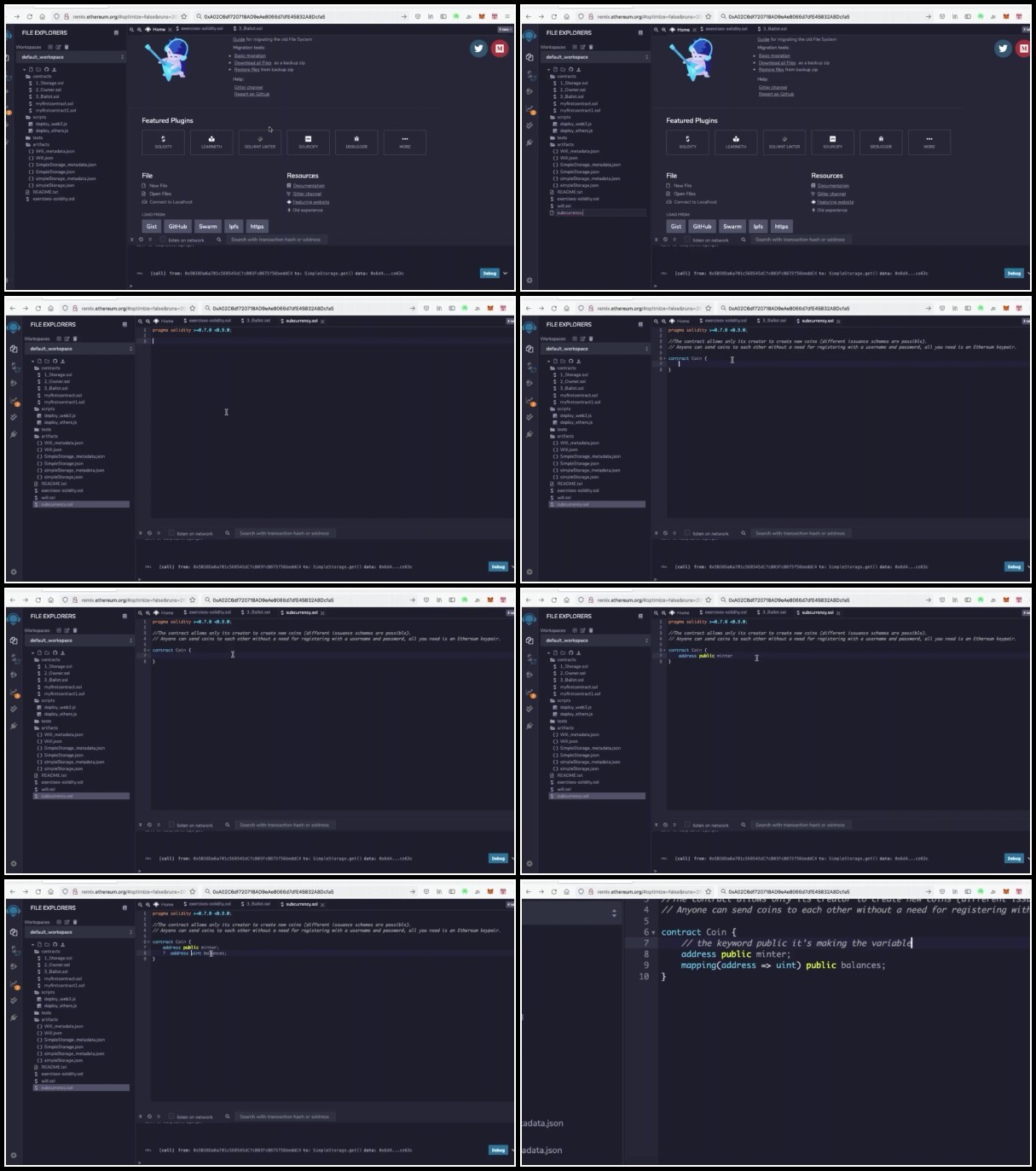Click Solhint Linter plugin tile in first frame

(x=260, y=142)
